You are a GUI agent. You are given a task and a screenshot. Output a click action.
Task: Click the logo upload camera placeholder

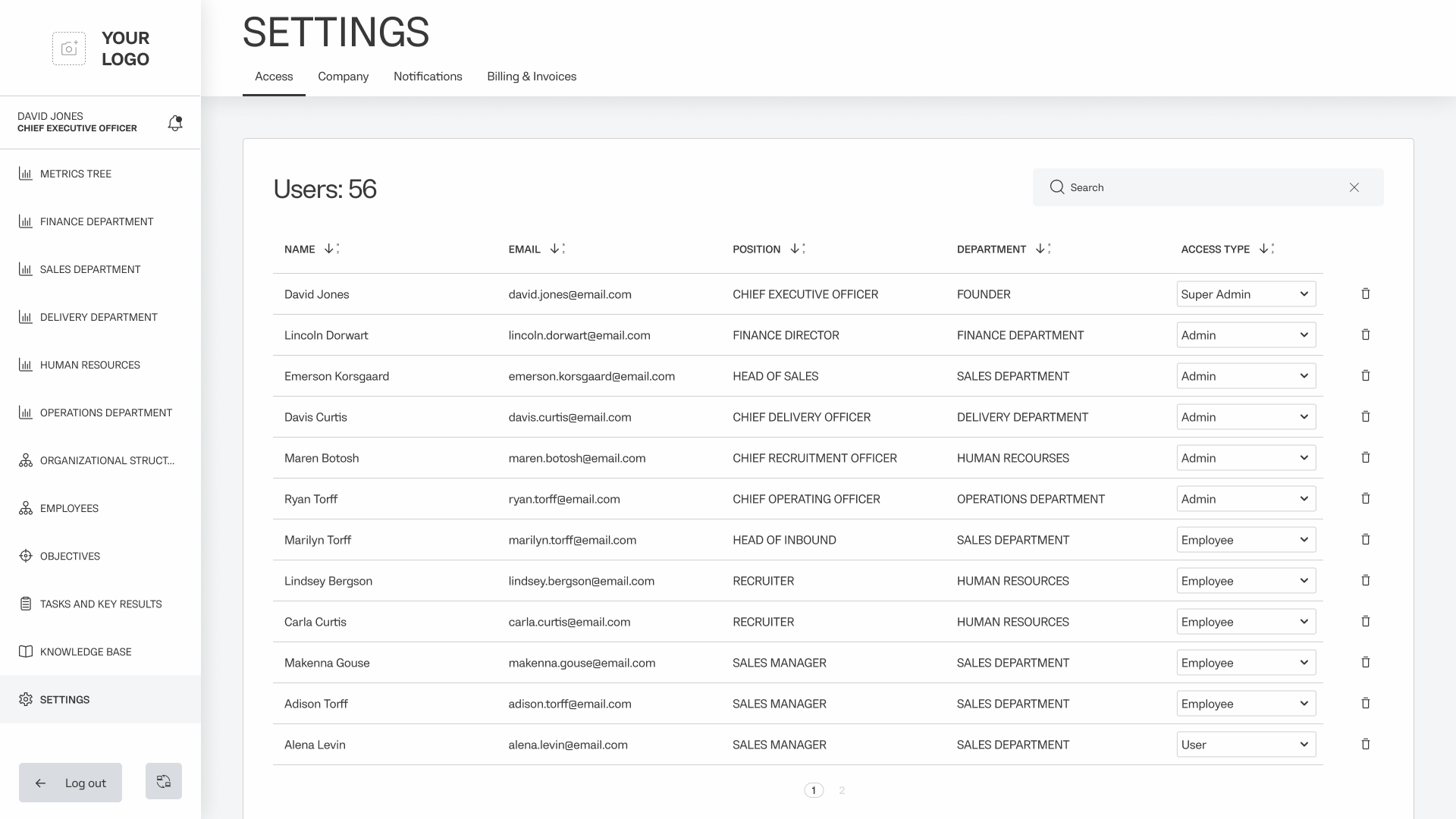tap(69, 49)
